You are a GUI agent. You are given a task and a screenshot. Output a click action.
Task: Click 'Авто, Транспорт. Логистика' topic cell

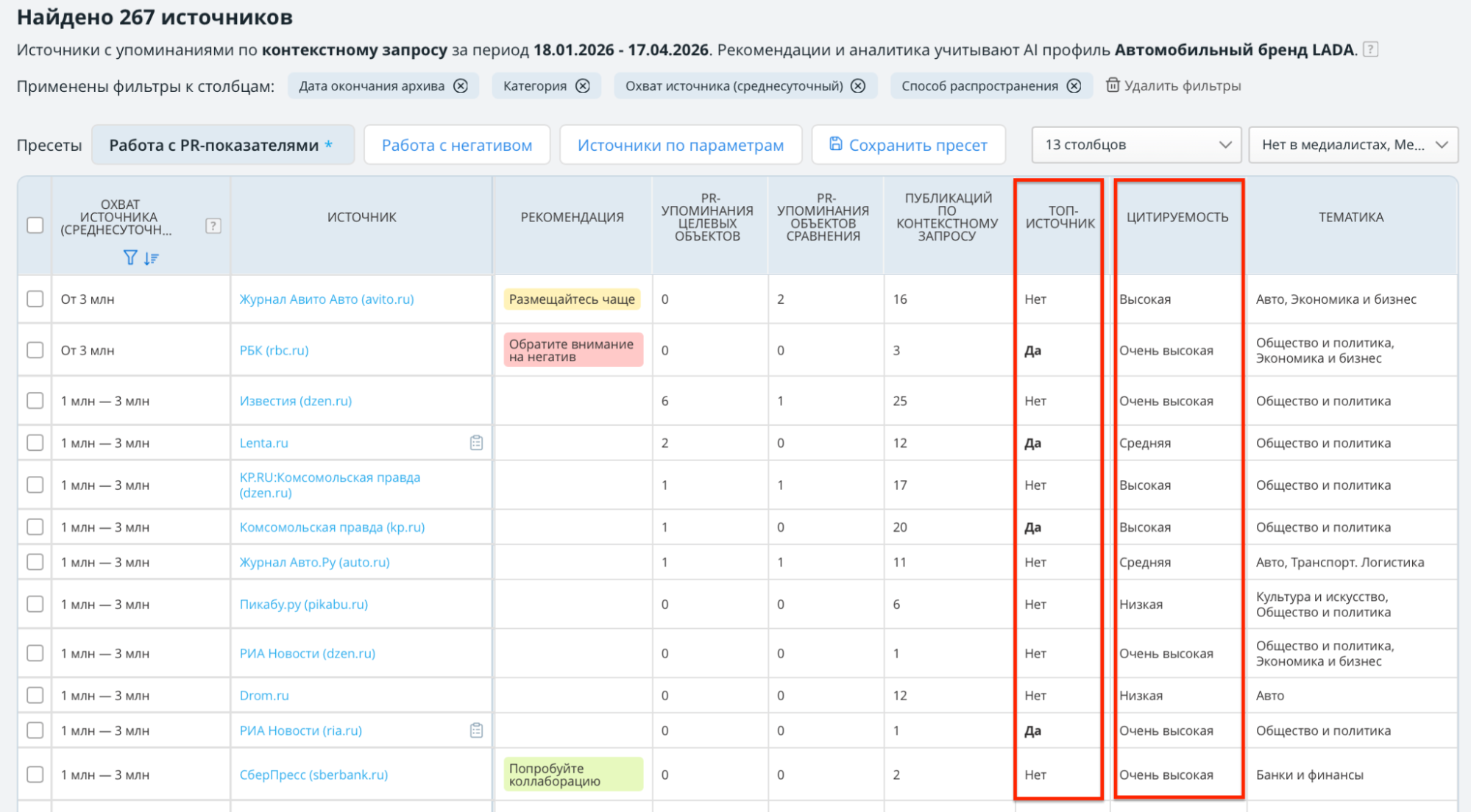point(1340,562)
